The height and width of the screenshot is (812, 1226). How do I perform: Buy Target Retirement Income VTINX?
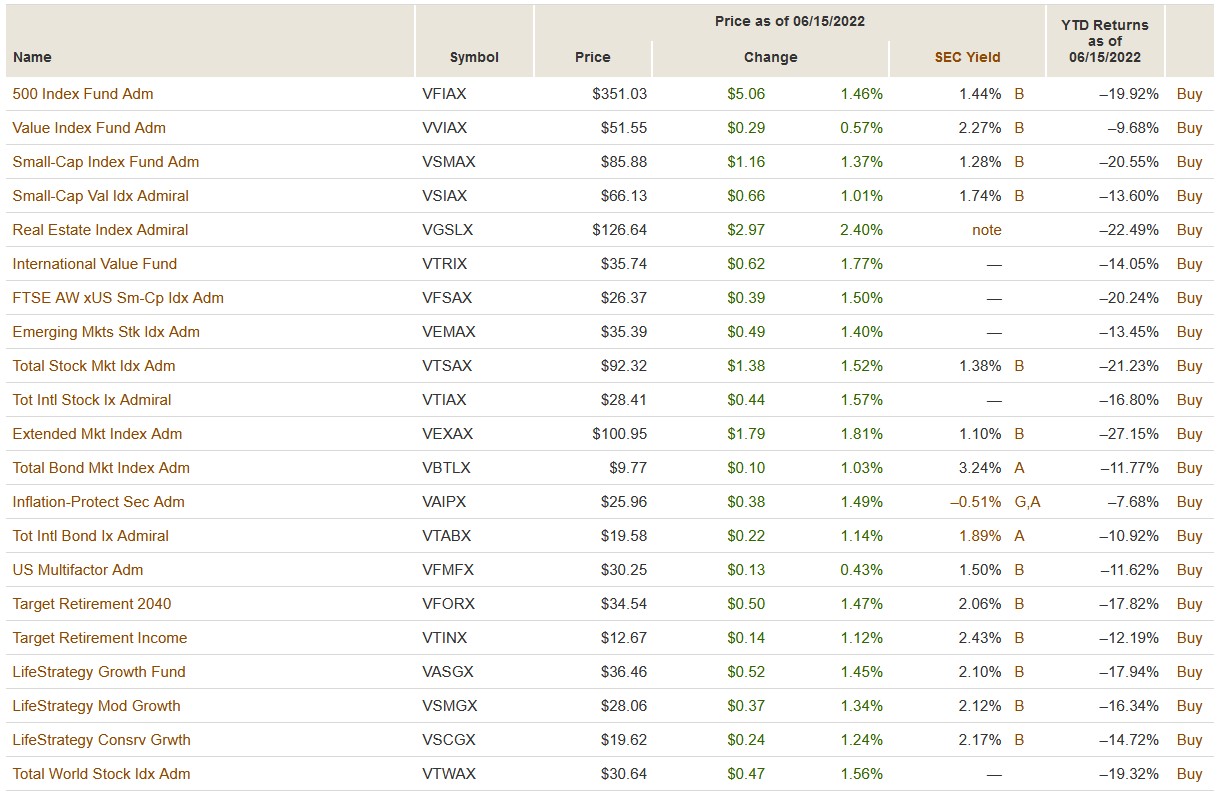1189,638
